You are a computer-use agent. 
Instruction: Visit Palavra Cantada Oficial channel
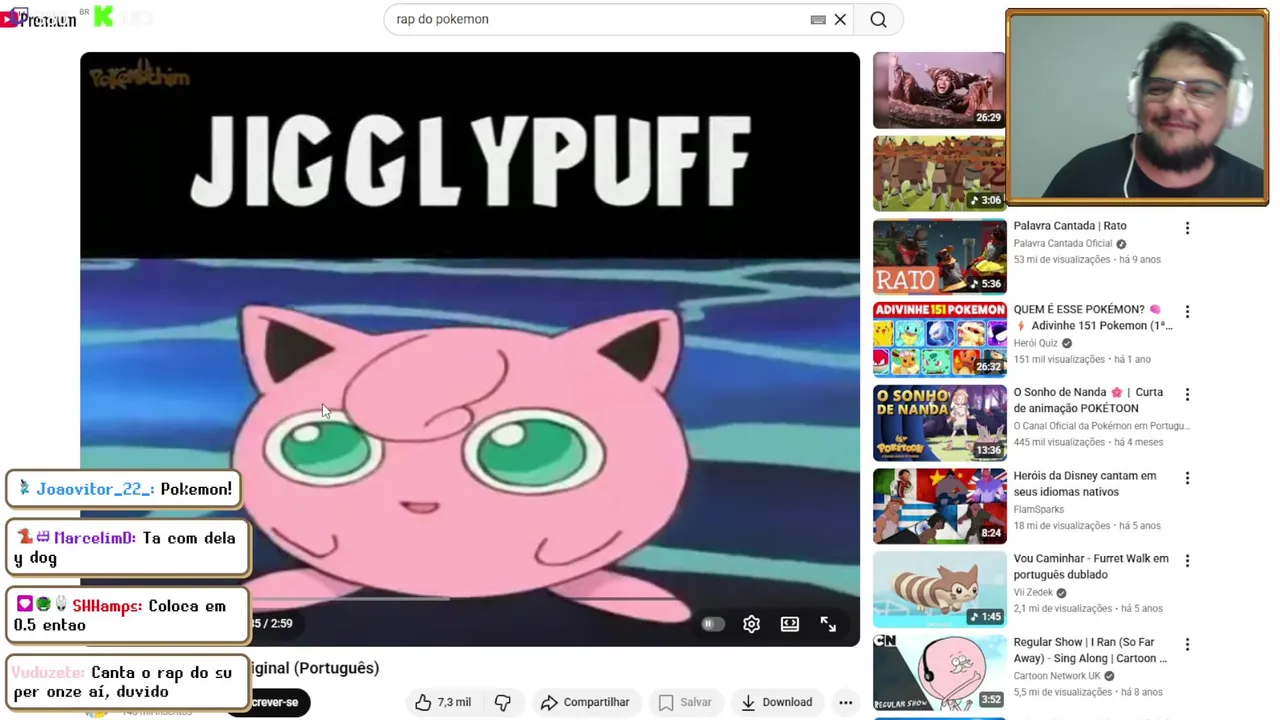[x=1062, y=243]
